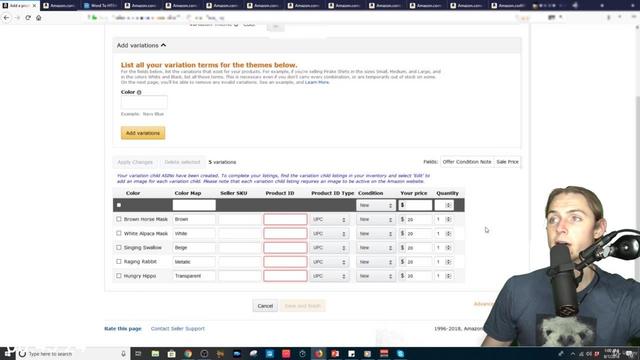
Task: Click the Apply Changes button
Action: 135,162
